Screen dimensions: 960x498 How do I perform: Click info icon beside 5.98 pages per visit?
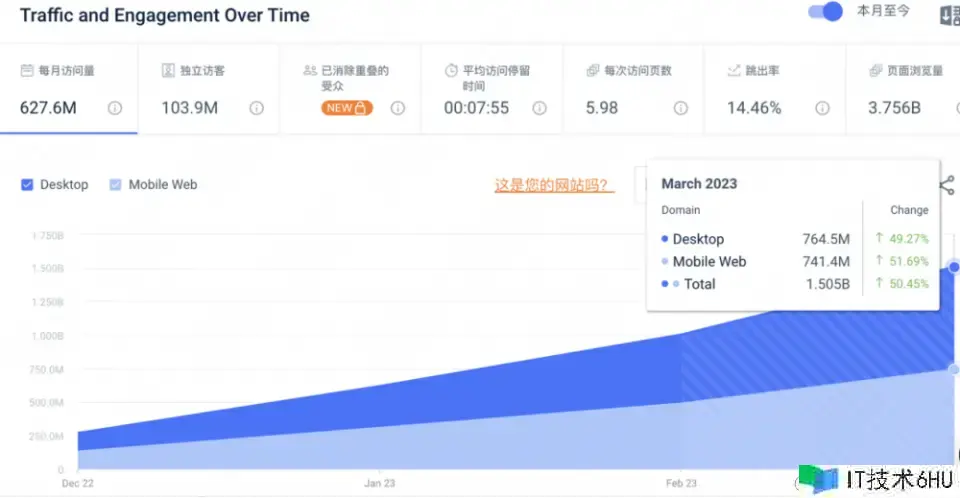681,108
